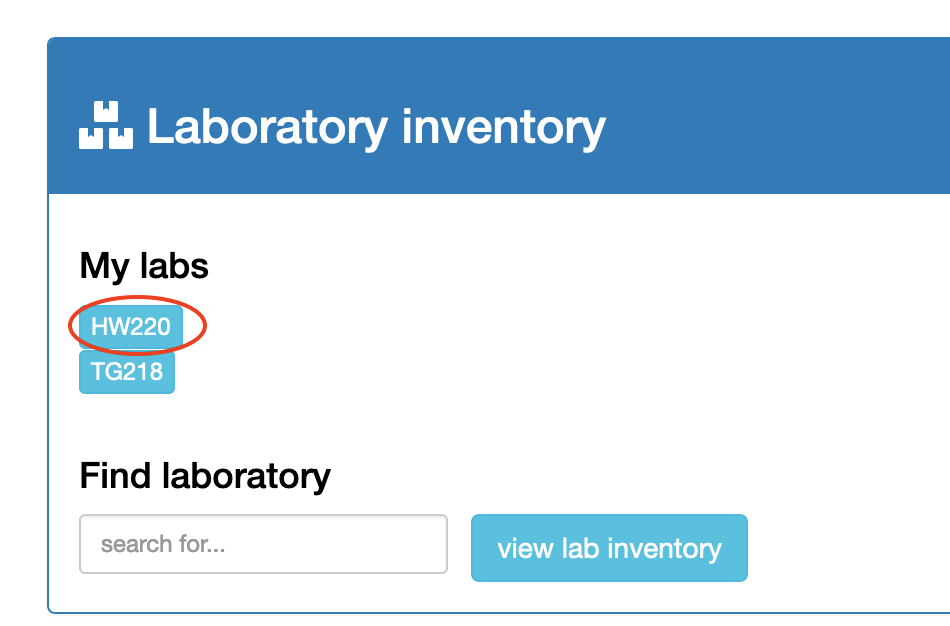Select the TG218 lab tag
This screenshot has height=626, width=950.
127,372
